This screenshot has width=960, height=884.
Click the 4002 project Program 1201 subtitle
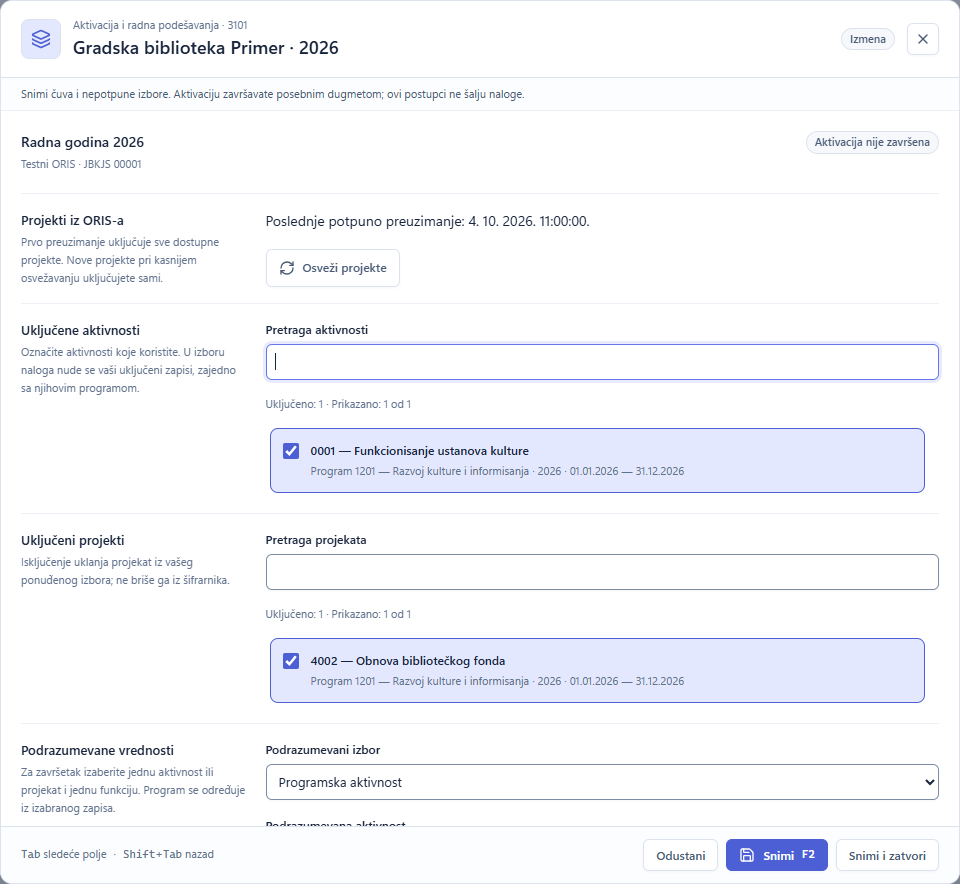tap(497, 681)
